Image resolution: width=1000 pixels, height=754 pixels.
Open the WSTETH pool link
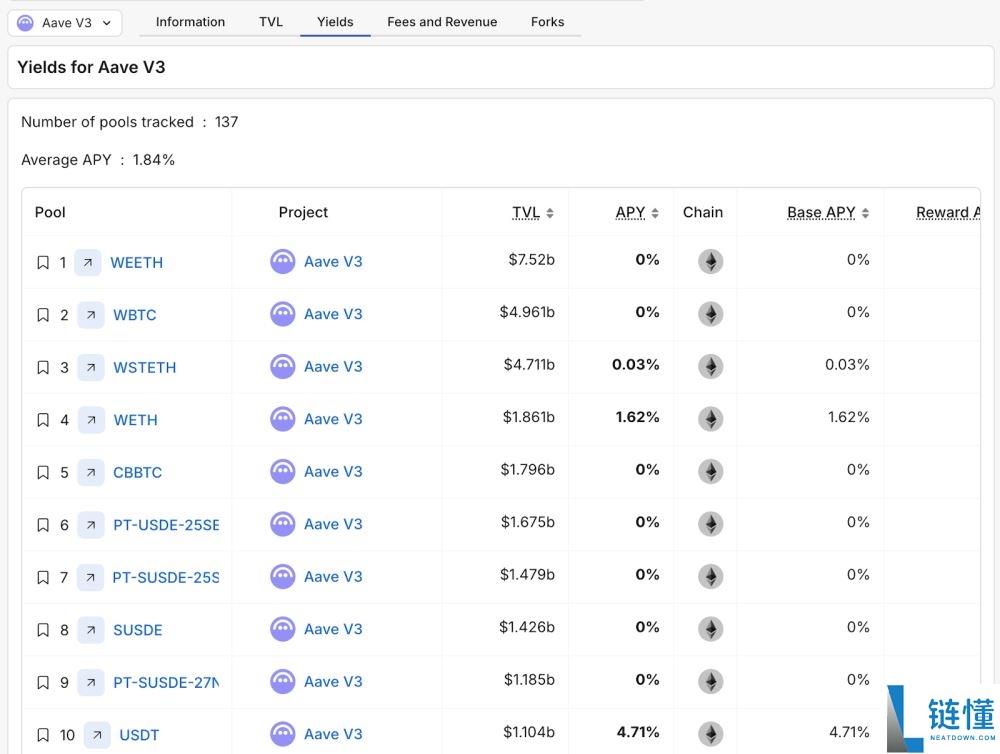(x=145, y=367)
